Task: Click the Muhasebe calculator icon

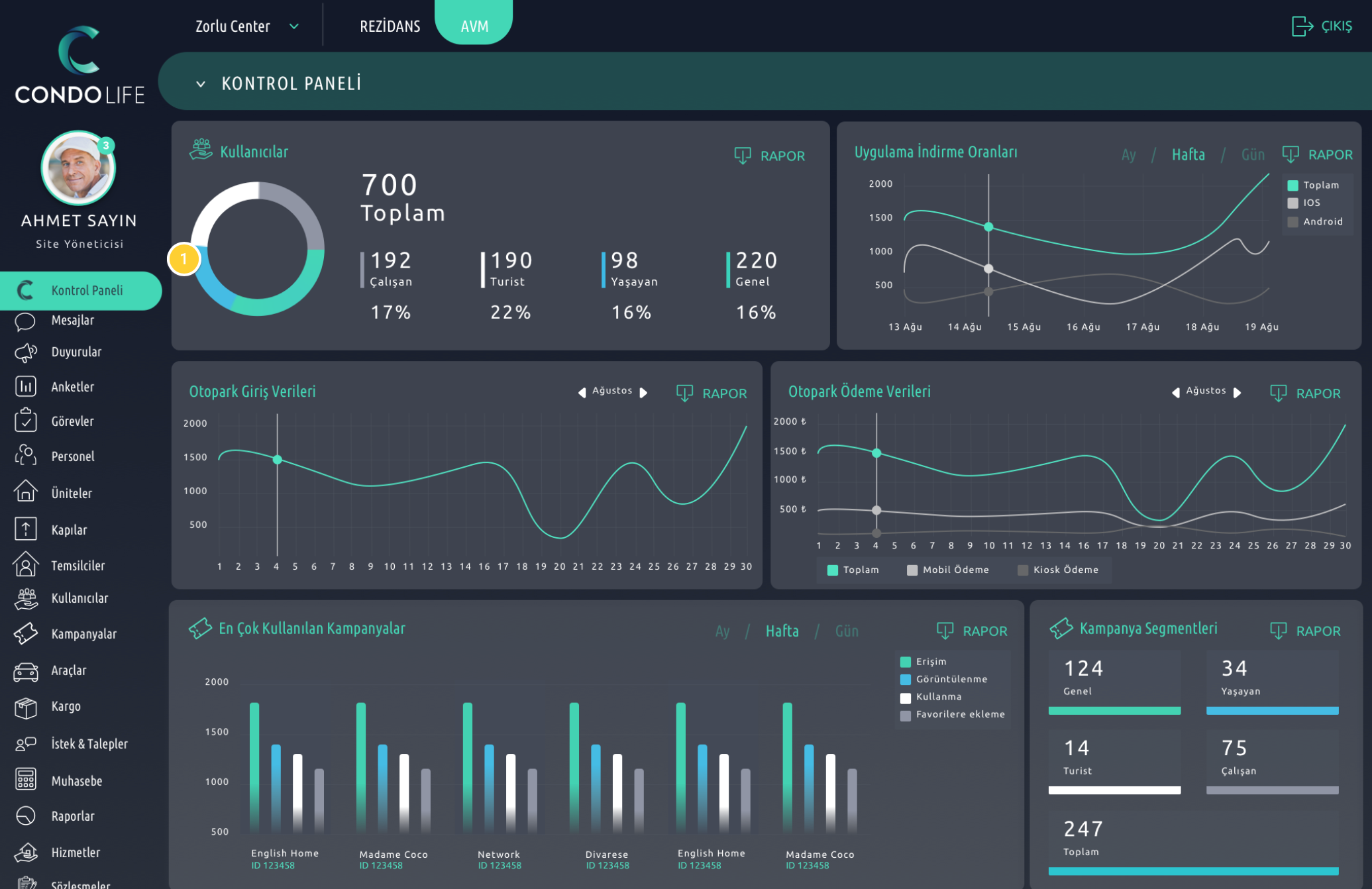Action: 25,780
